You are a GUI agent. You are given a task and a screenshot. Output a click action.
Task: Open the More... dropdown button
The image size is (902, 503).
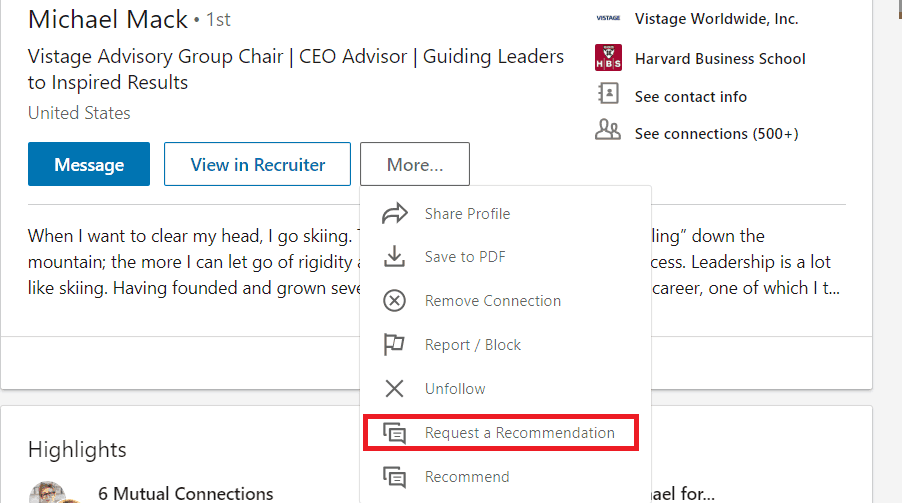414,164
